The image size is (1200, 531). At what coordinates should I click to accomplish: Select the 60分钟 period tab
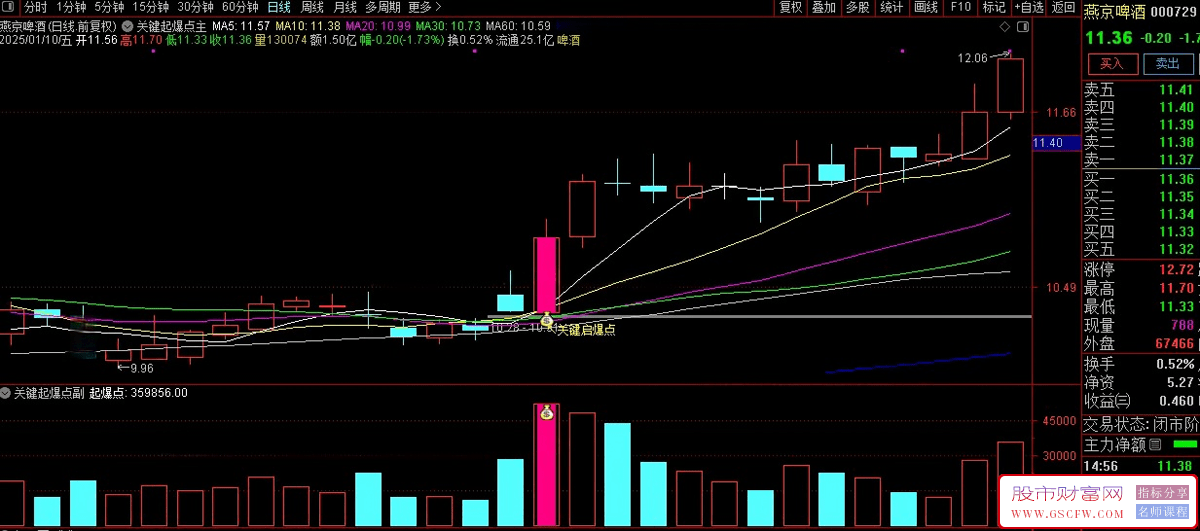[x=240, y=7]
